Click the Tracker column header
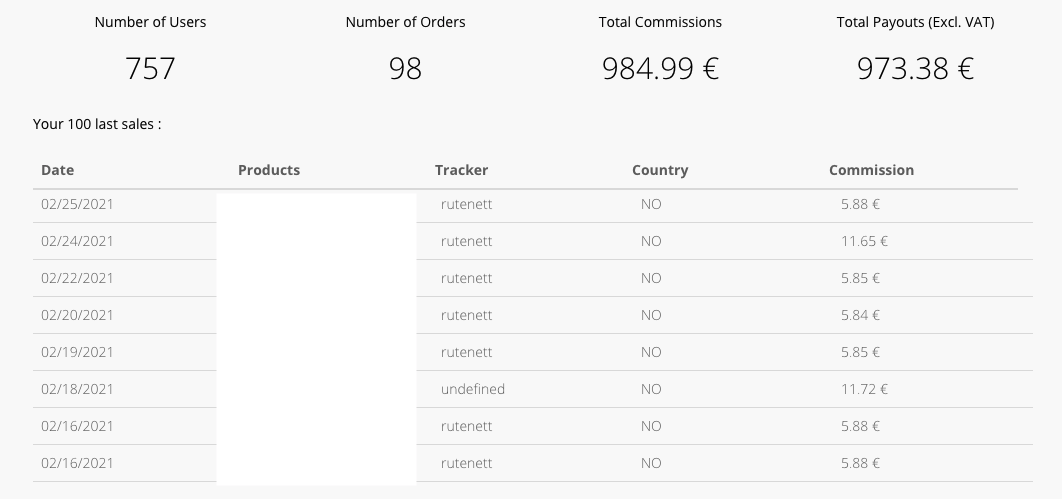Screen dimensions: 1062x499 click(x=461, y=170)
